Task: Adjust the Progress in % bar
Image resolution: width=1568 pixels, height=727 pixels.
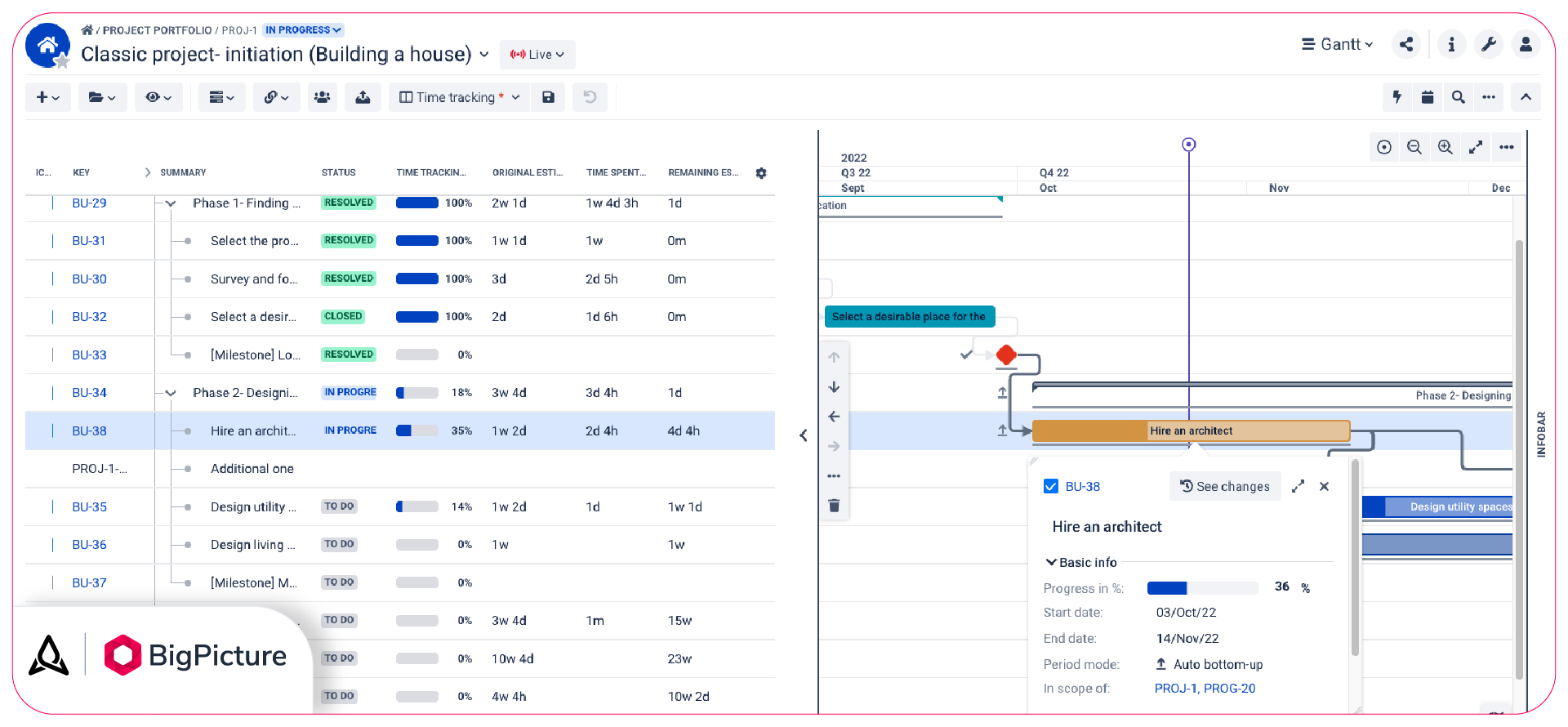Action: coord(1202,588)
